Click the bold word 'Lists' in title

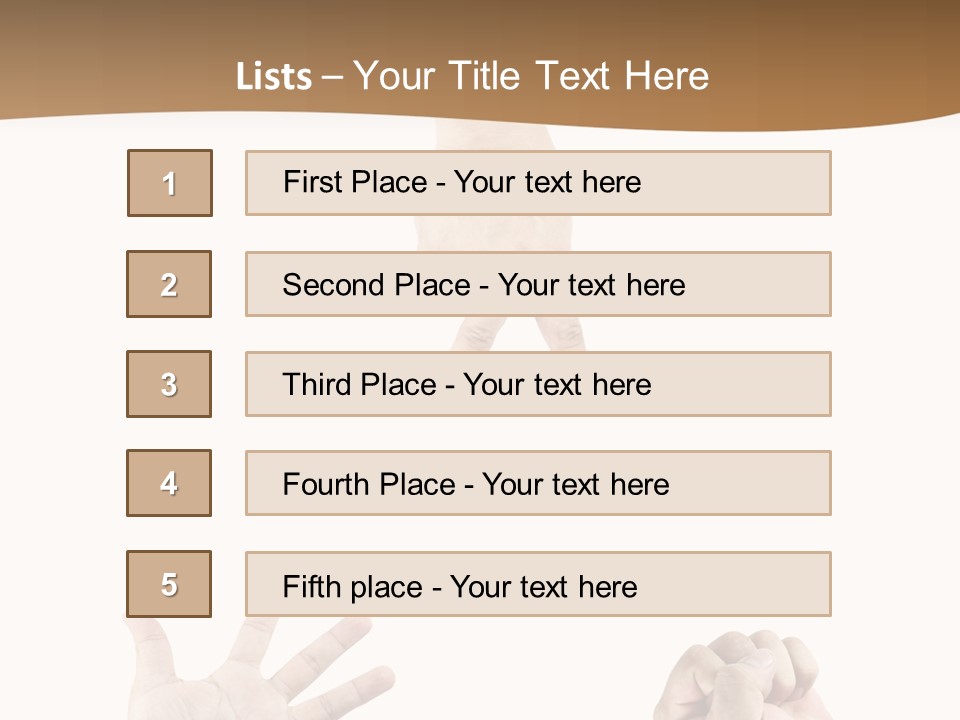tap(274, 76)
